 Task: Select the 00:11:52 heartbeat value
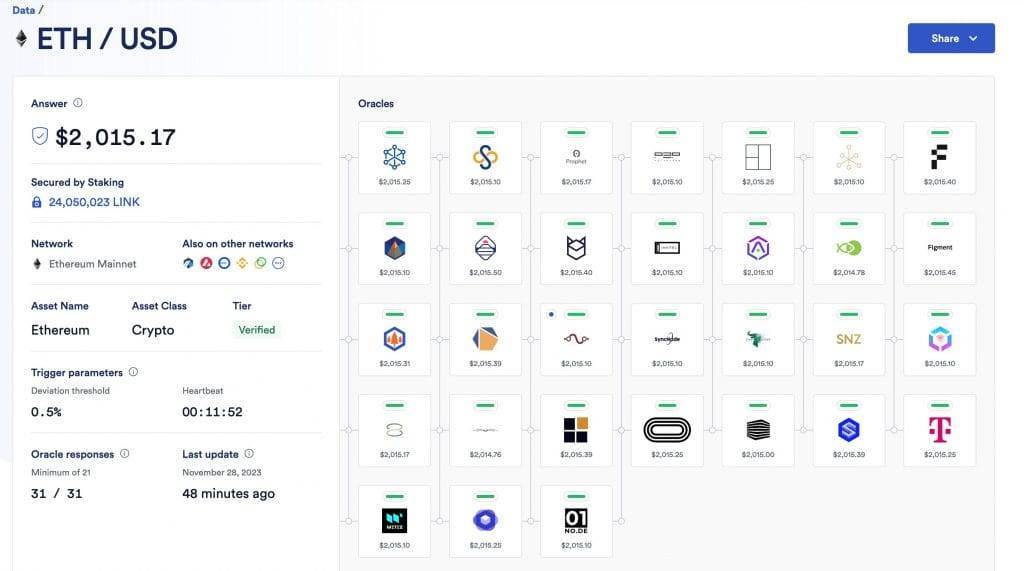pos(212,412)
